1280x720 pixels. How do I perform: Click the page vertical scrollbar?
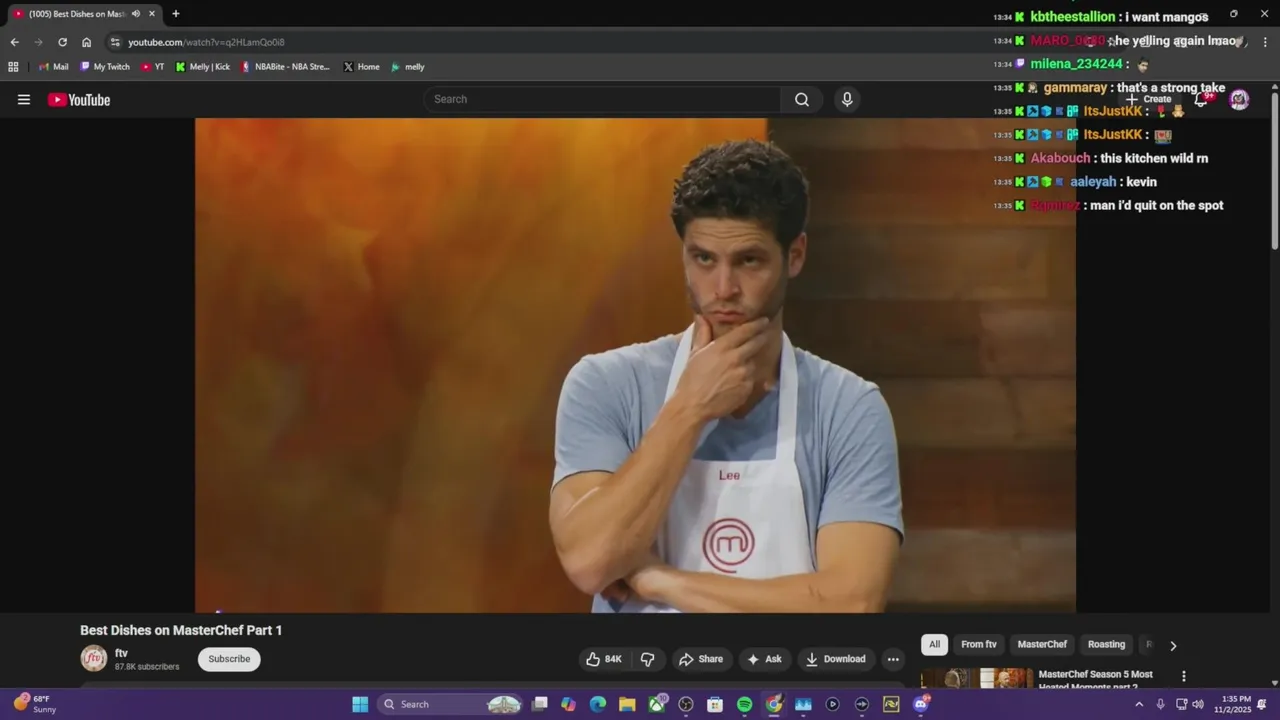point(1275,170)
